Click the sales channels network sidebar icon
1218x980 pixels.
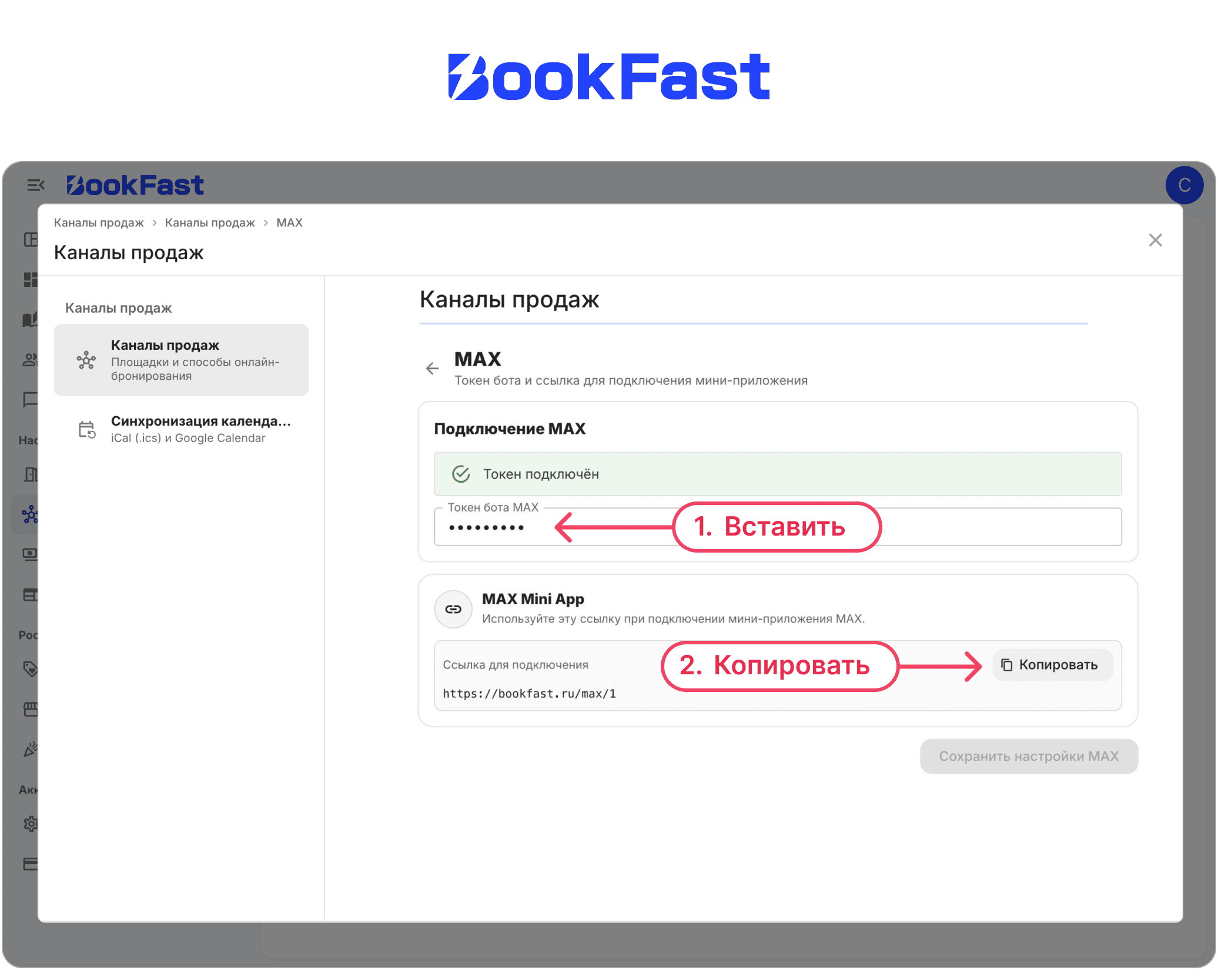pos(29,514)
